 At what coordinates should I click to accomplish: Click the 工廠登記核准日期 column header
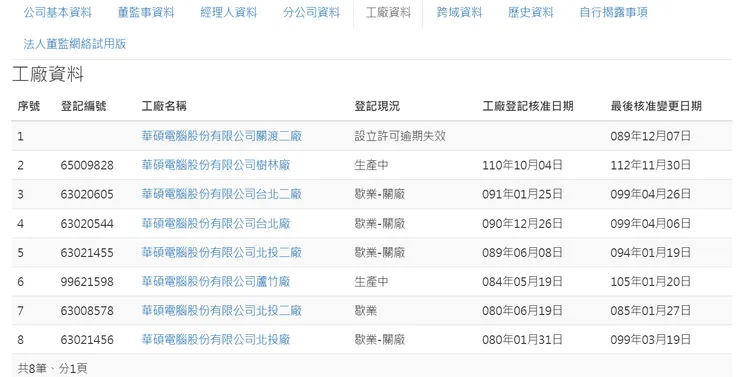point(528,106)
